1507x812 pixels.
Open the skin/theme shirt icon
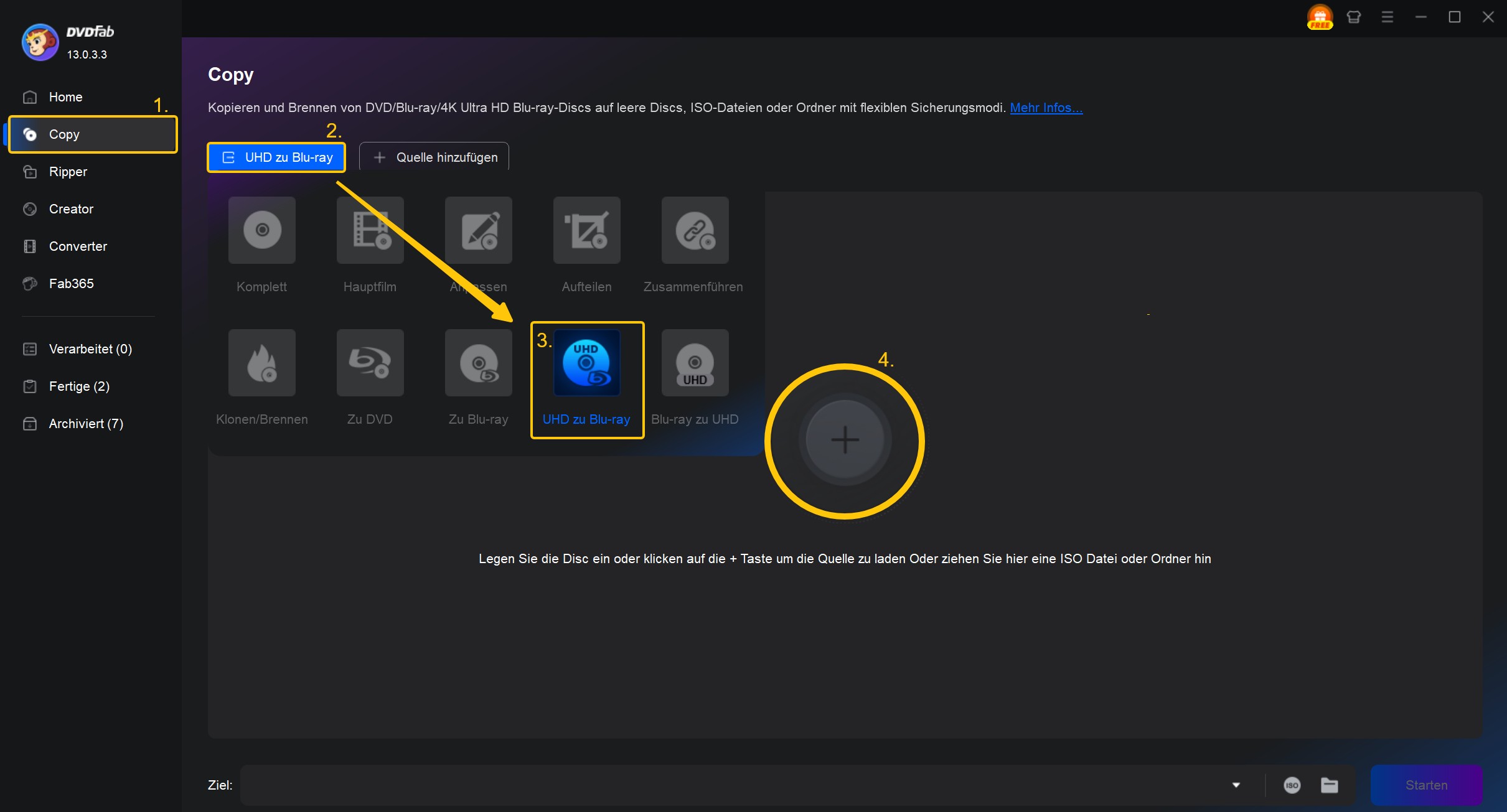point(1353,17)
